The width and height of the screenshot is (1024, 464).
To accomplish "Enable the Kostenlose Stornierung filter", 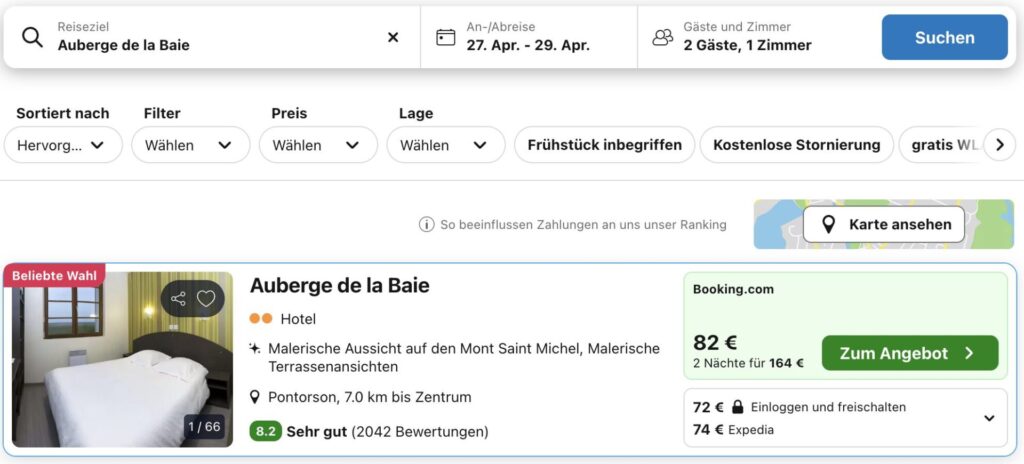I will pos(796,145).
